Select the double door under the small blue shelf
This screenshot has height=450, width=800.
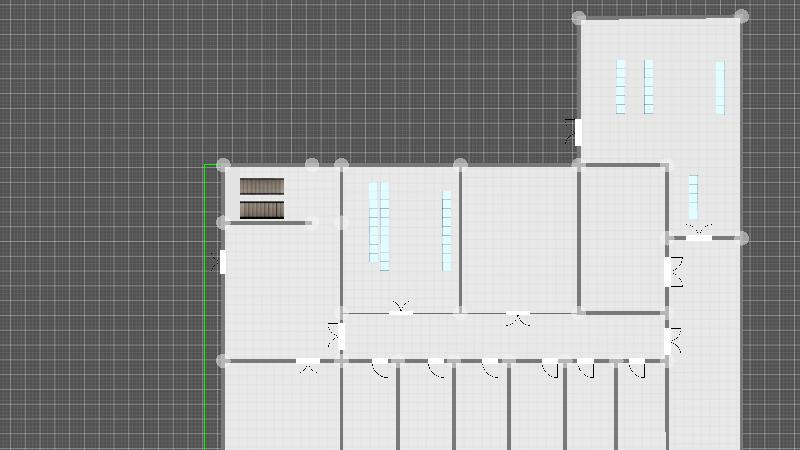698,233
